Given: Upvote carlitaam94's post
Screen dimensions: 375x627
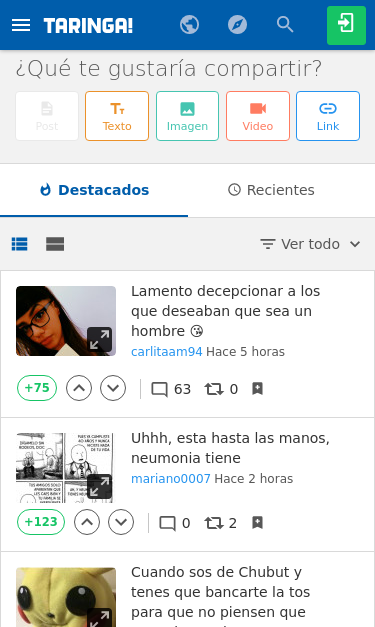Looking at the screenshot, I should (x=79, y=388).
